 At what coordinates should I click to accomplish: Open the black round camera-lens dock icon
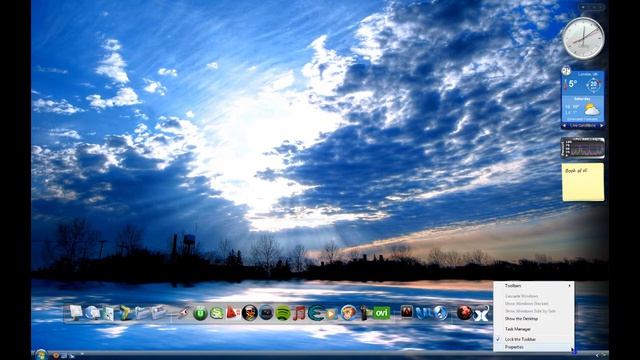(266, 313)
